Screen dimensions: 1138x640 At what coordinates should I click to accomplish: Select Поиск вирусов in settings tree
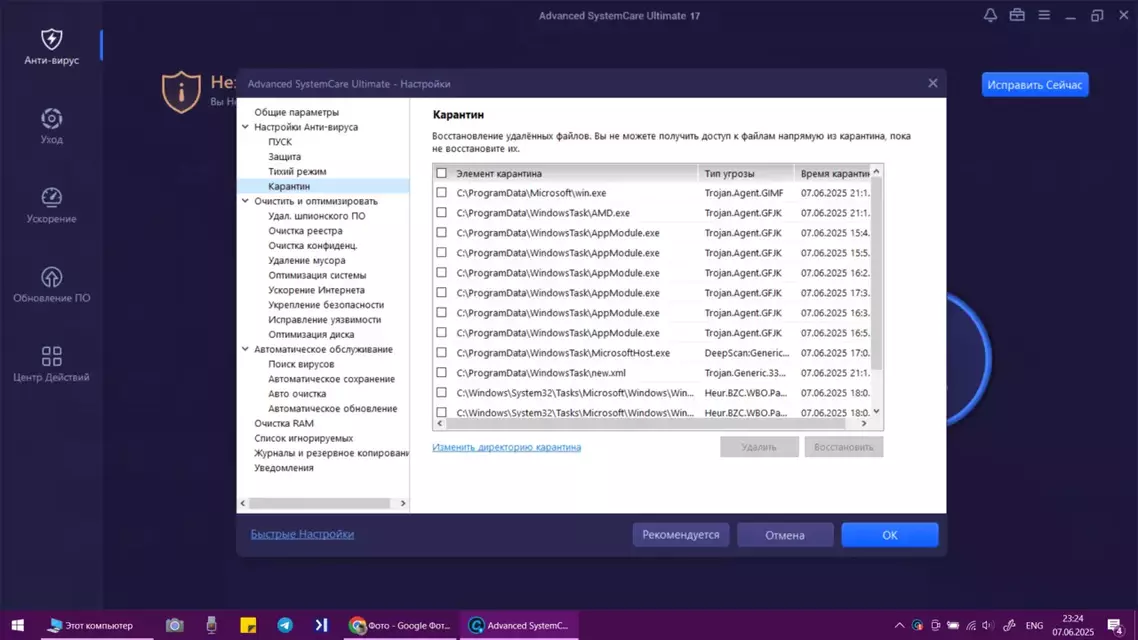[301, 364]
